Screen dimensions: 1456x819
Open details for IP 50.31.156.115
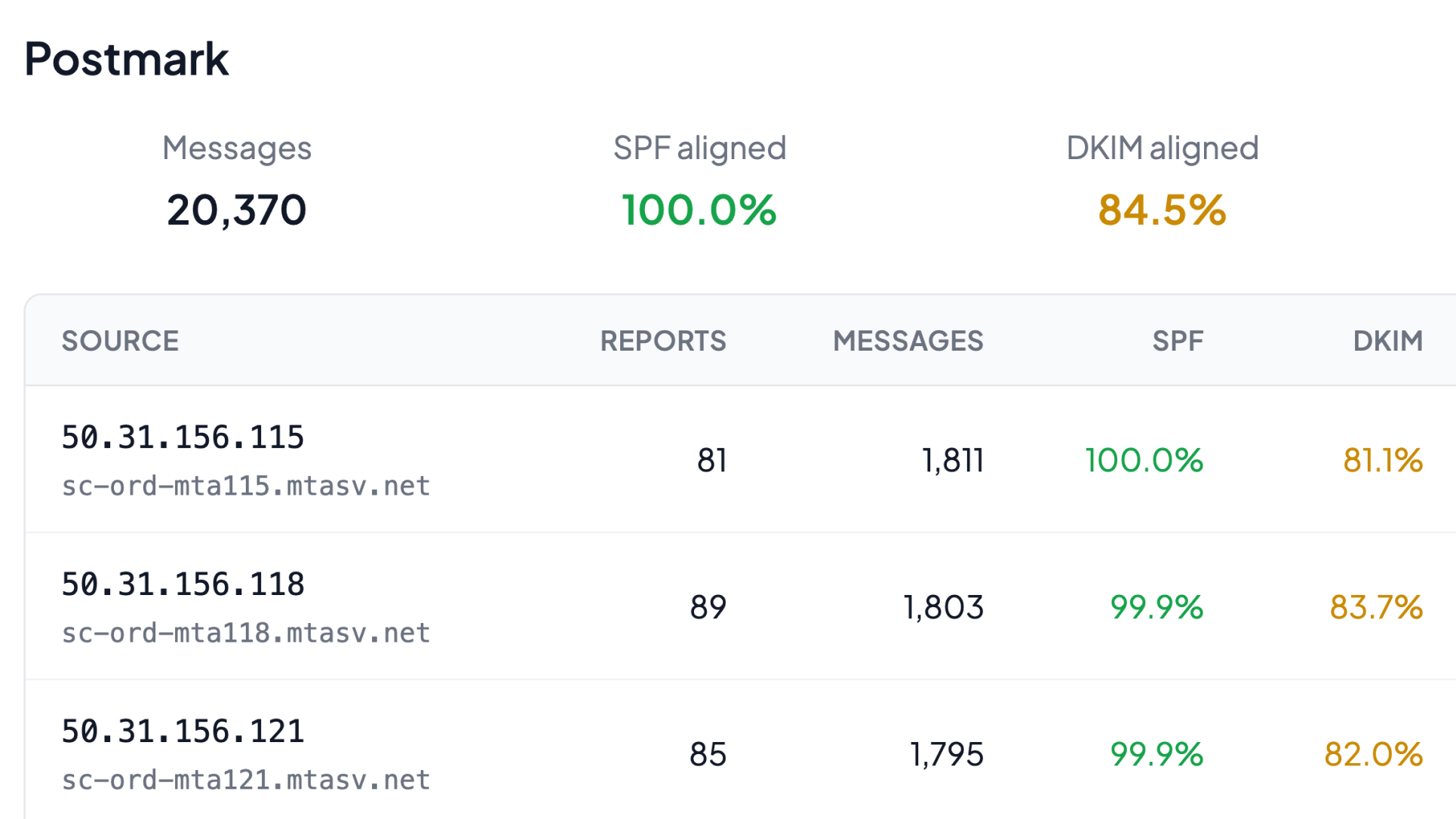[x=183, y=436]
